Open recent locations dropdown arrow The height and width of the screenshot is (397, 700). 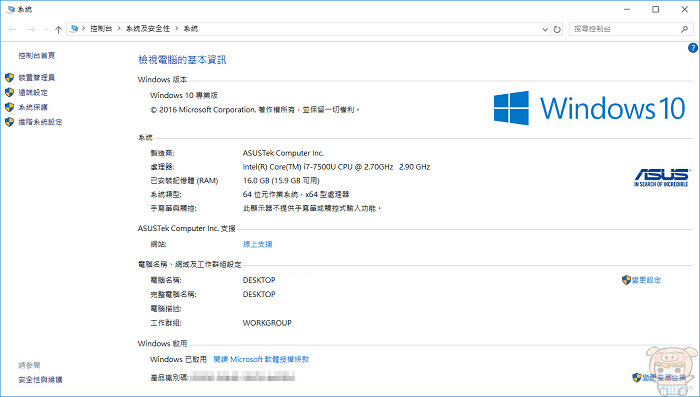pos(46,29)
